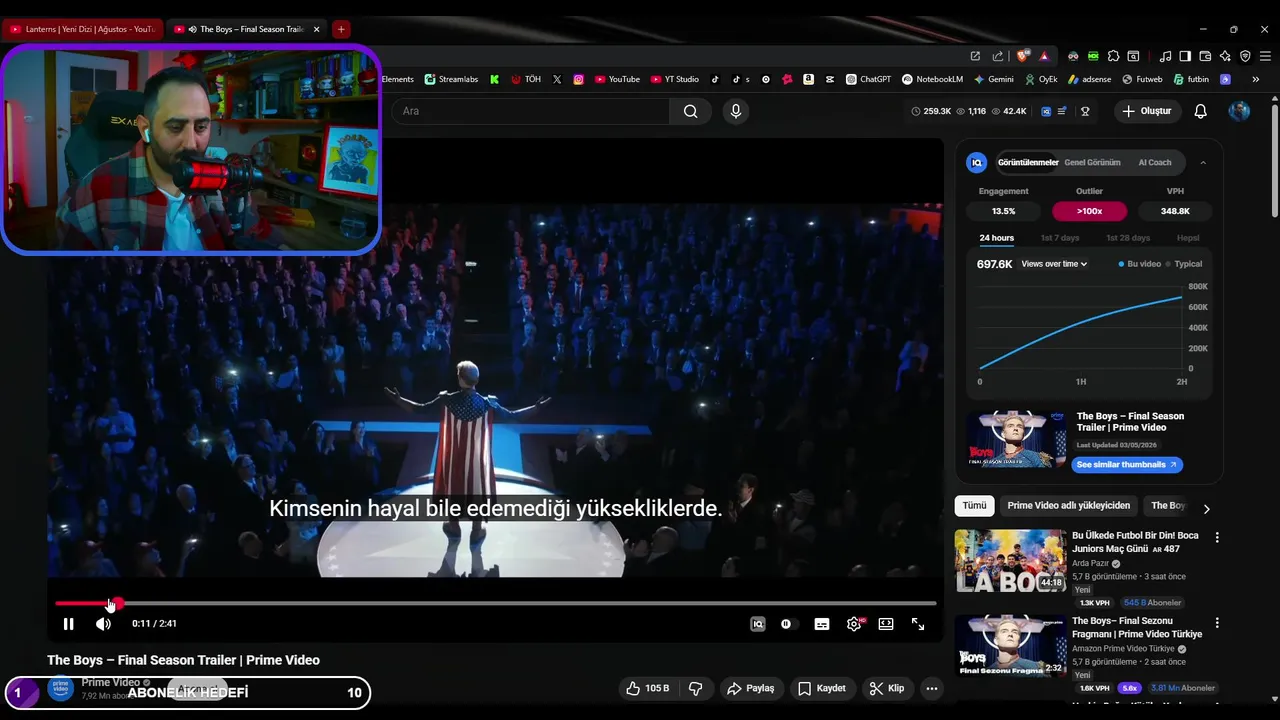The image size is (1280, 720).
Task: Click See similar thumbnails link
Action: tap(1127, 465)
